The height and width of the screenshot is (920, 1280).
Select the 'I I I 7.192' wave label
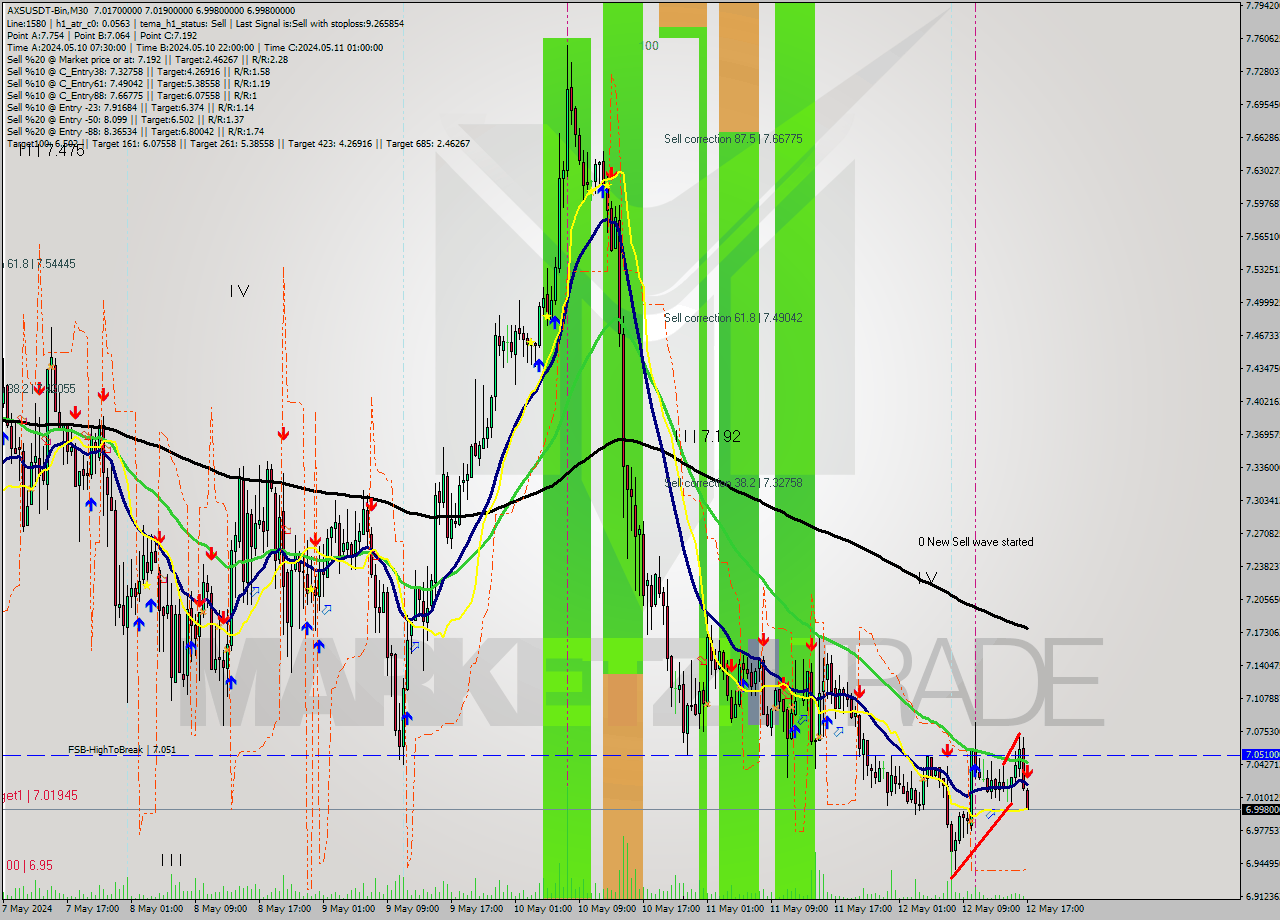coord(707,437)
